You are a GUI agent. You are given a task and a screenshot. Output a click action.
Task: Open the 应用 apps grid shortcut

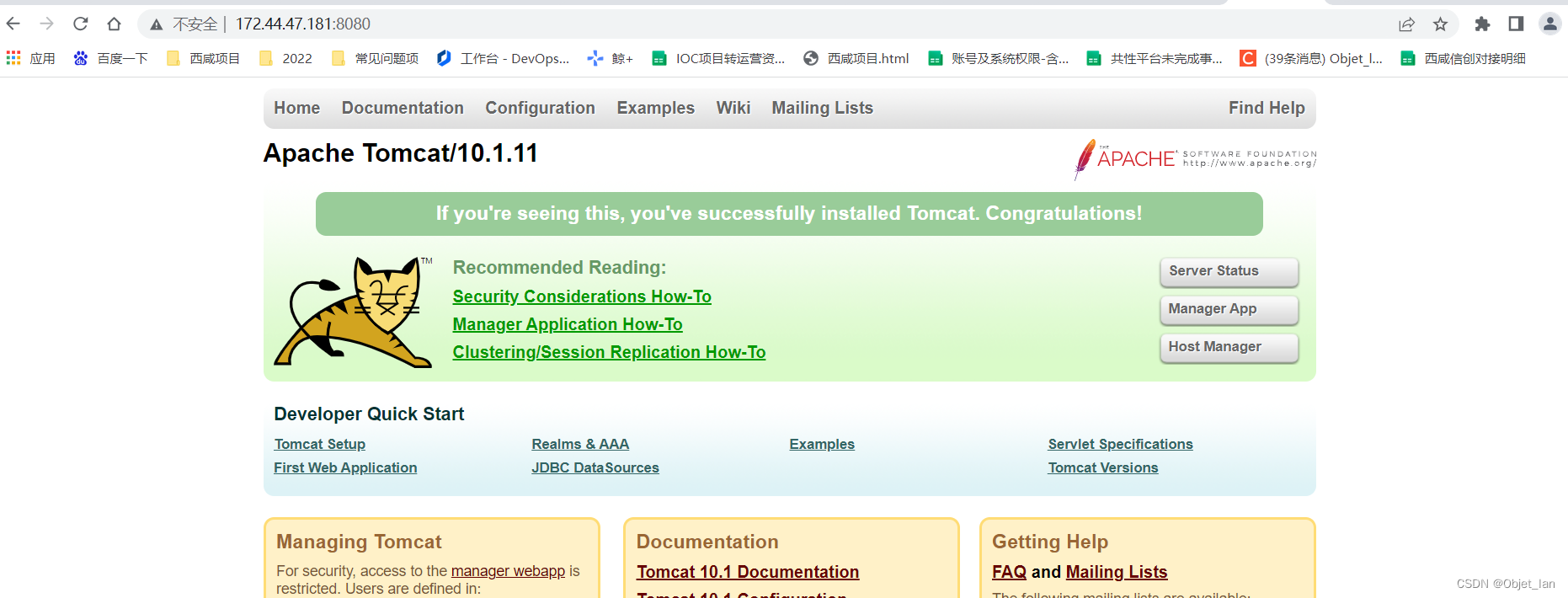[x=30, y=58]
